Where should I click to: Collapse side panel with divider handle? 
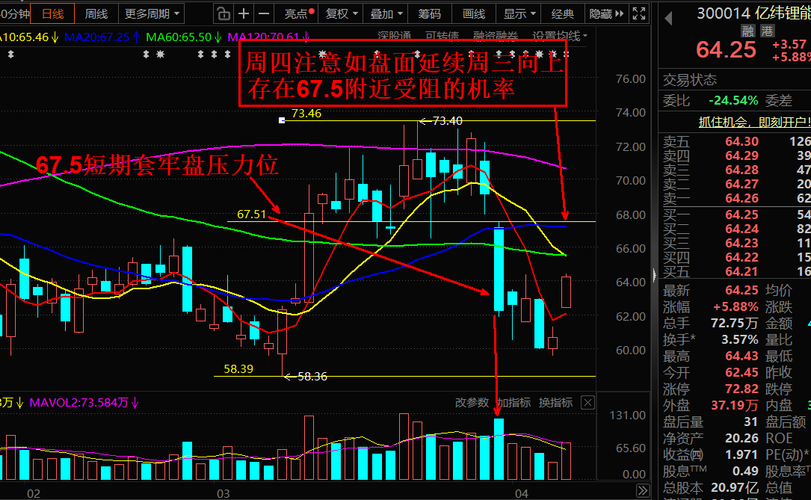pyautogui.click(x=654, y=275)
